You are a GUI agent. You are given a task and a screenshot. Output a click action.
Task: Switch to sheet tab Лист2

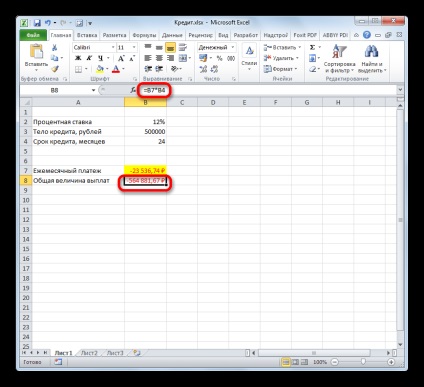(x=89, y=353)
